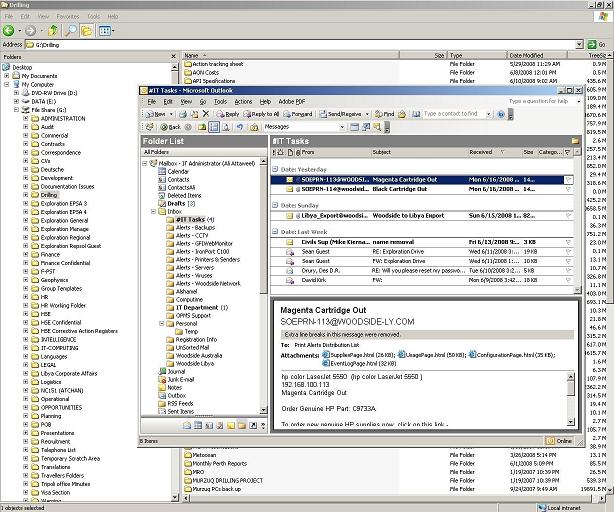The image size is (614, 512).
Task: Collapse the Date: Last Week message group
Action: click(x=275, y=231)
